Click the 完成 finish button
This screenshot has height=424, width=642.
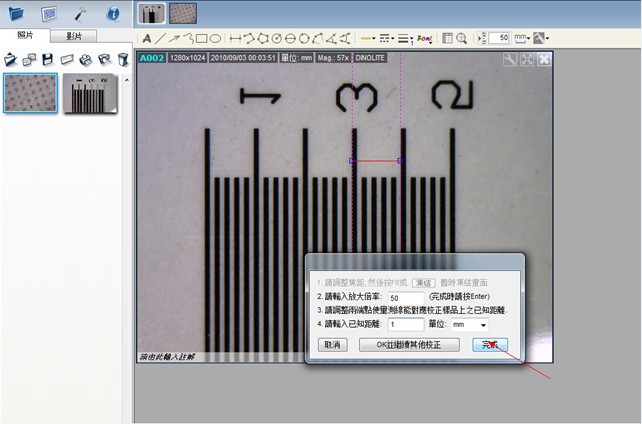(x=489, y=345)
